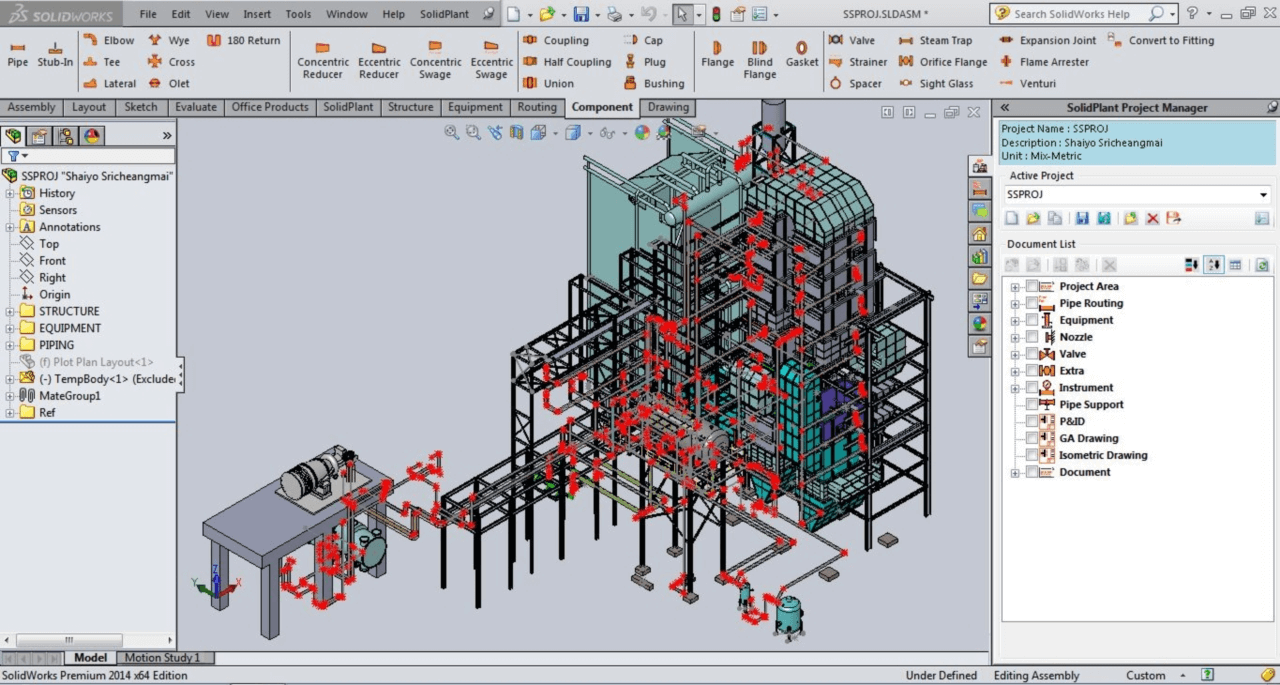Insert a Half Coupling
This screenshot has width=1280, height=685.
pyautogui.click(x=567, y=62)
